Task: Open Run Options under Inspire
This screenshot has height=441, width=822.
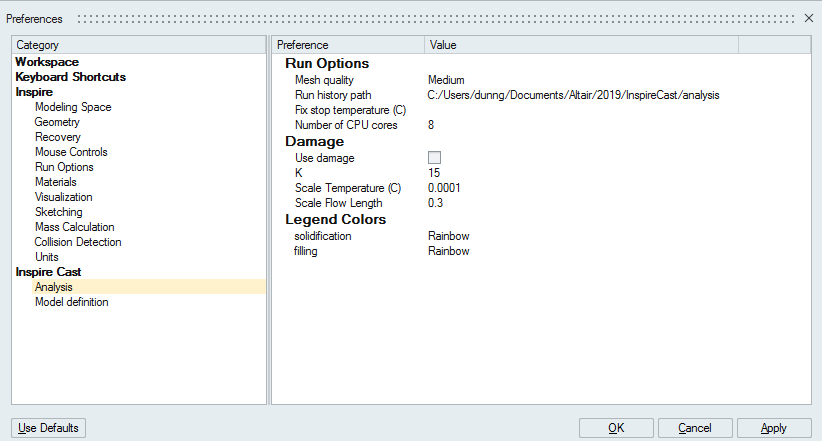Action: tap(64, 167)
